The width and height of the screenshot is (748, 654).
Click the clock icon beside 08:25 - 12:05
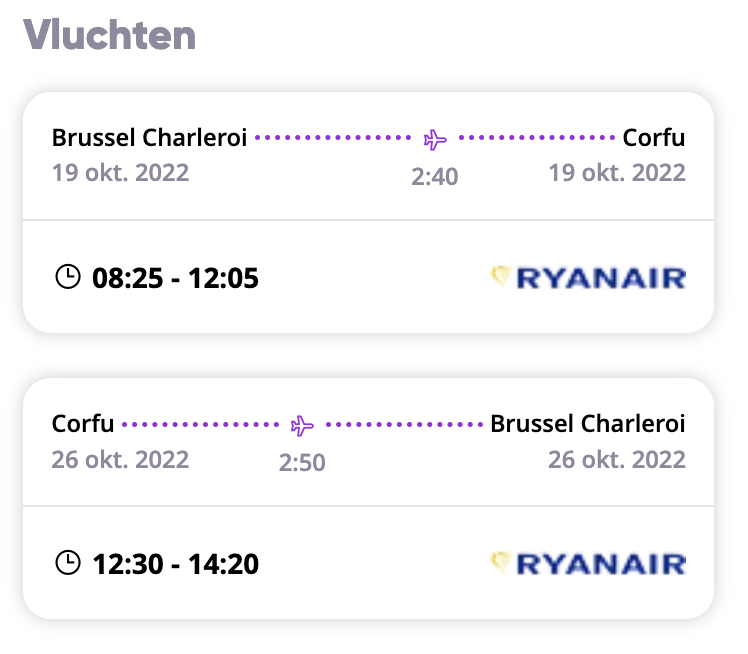[x=68, y=277]
